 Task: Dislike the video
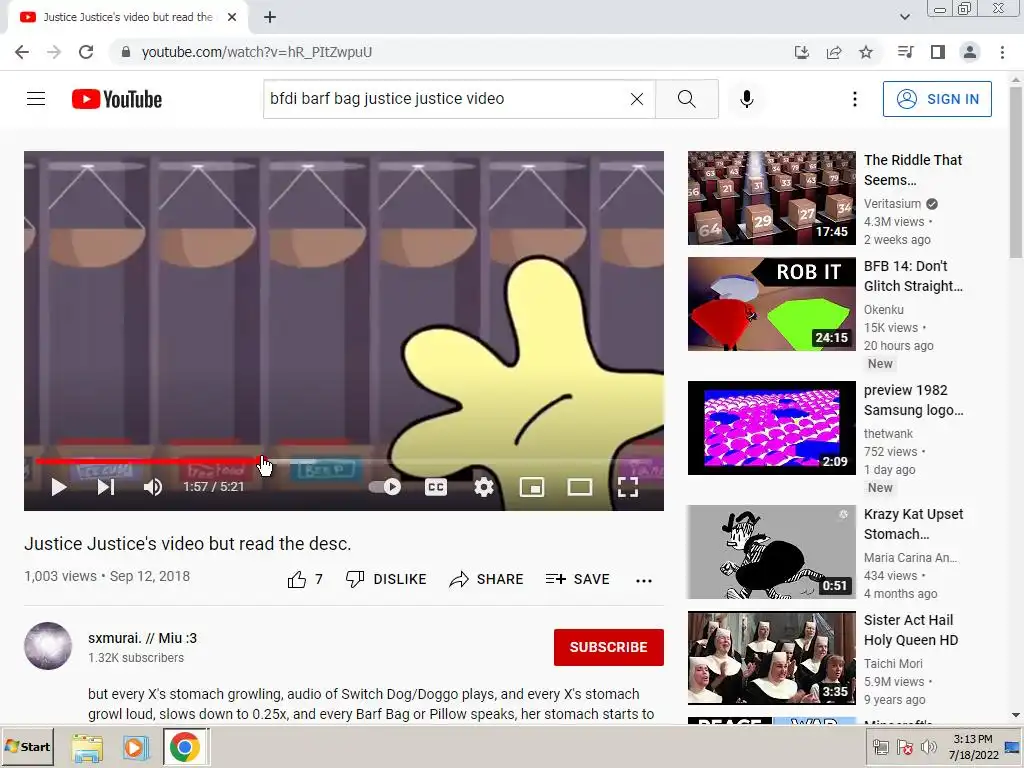pos(386,579)
